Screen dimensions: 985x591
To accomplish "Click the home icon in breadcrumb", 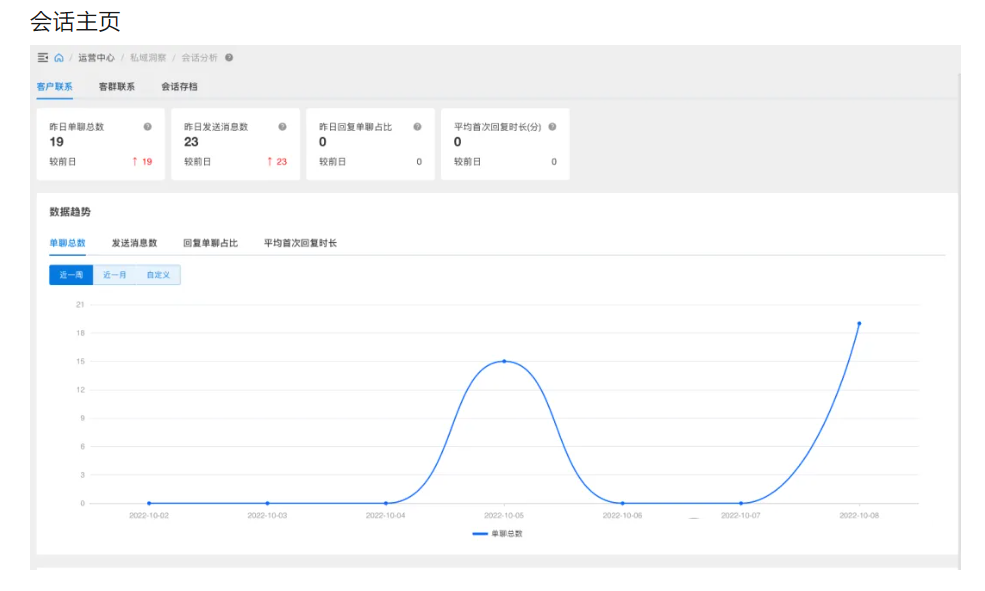I will pos(59,58).
